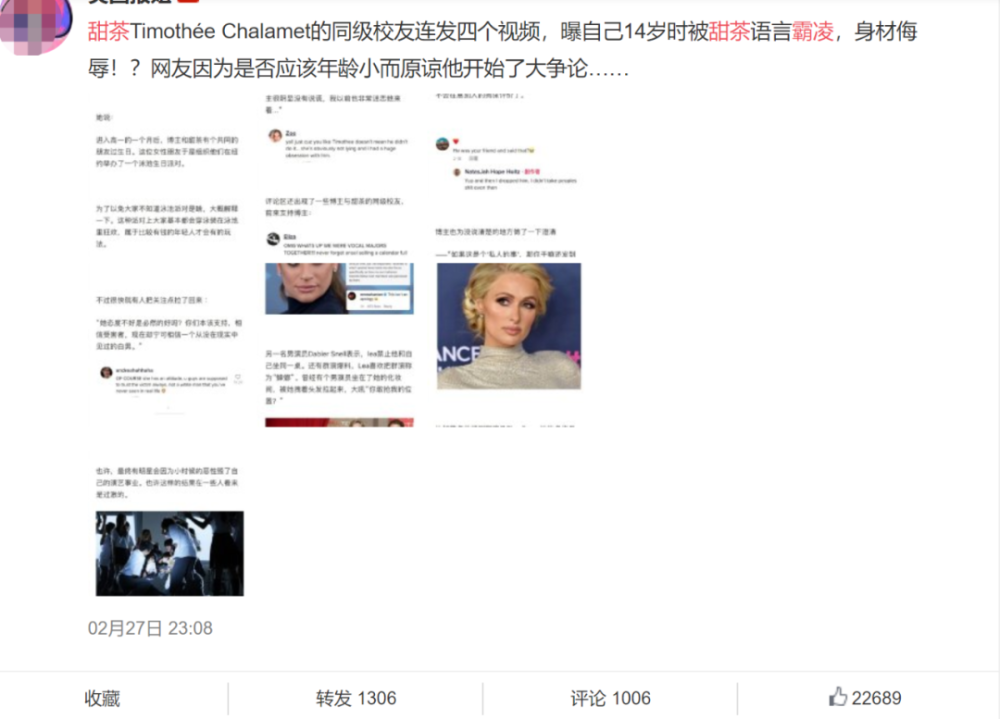Open the 霸凌 keyword link
1000x719 pixels.
click(812, 31)
